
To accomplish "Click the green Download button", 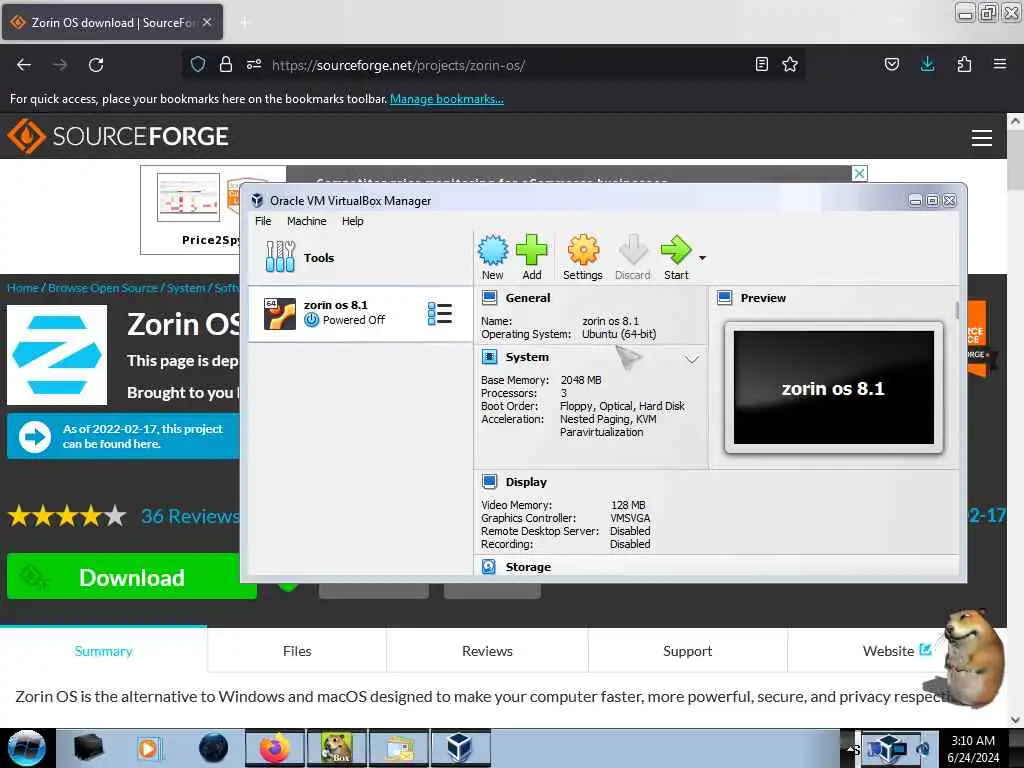I will pyautogui.click(x=131, y=577).
